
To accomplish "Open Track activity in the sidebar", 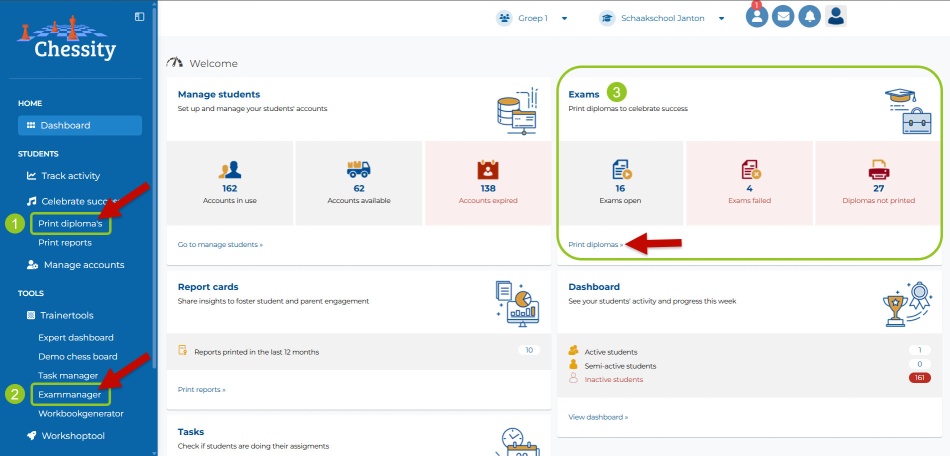I will point(70,176).
